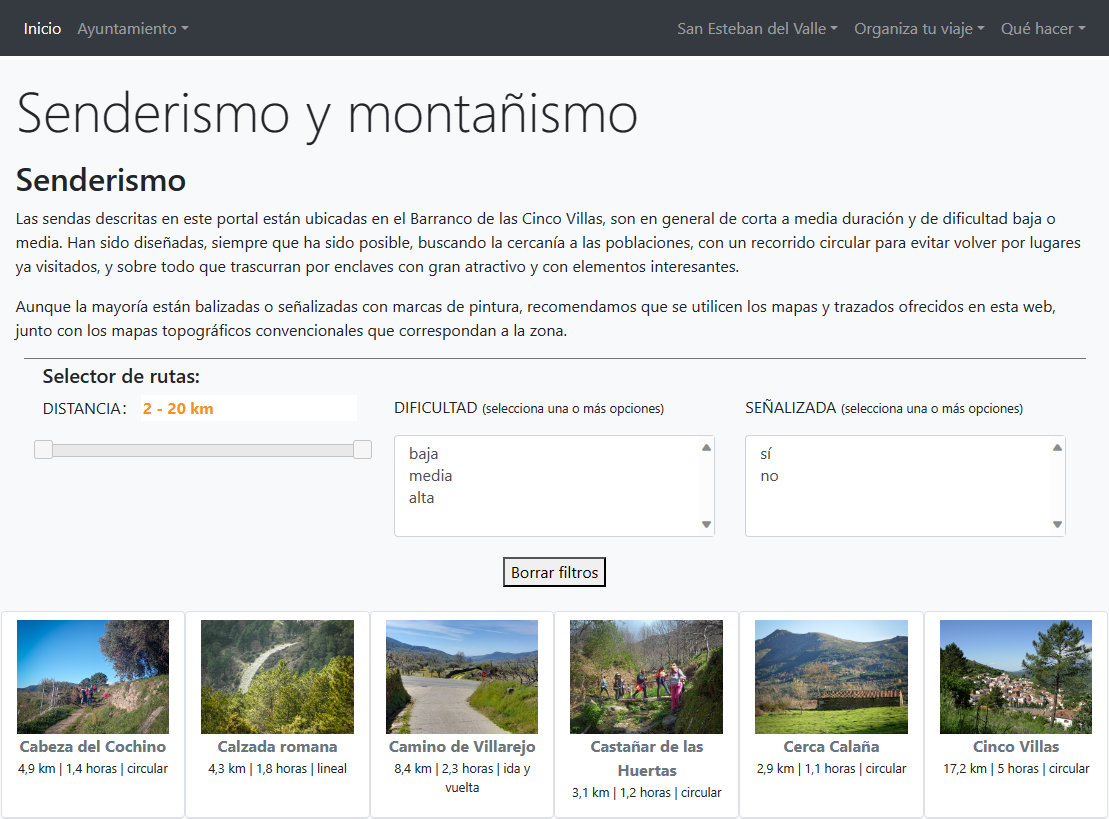Viewport: 1109px width, 819px height.
Task: Click the 4,3 km | 1,8 horas | lineal text
Action: (277, 769)
